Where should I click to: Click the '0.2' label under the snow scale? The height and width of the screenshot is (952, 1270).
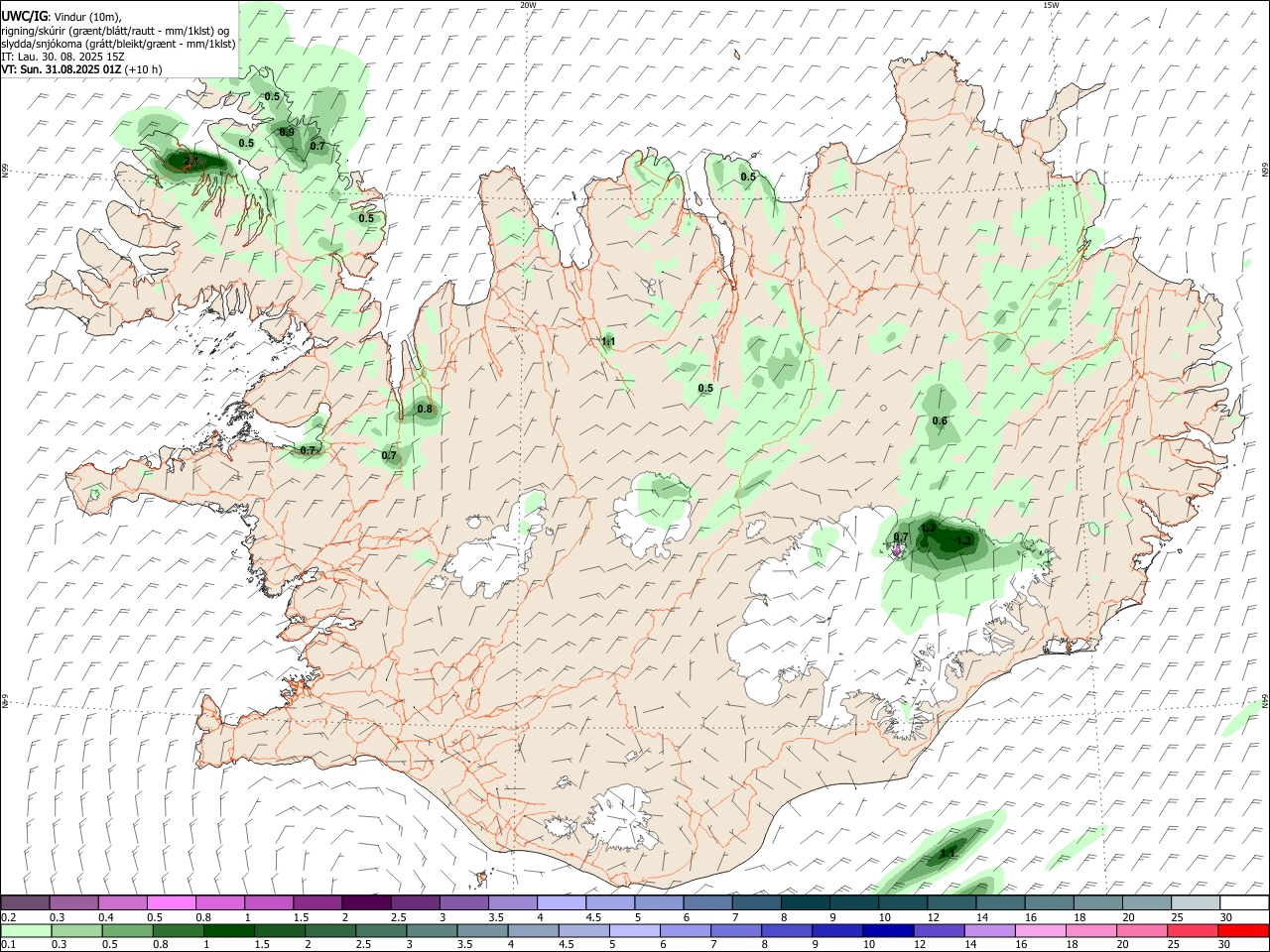pyautogui.click(x=8, y=917)
